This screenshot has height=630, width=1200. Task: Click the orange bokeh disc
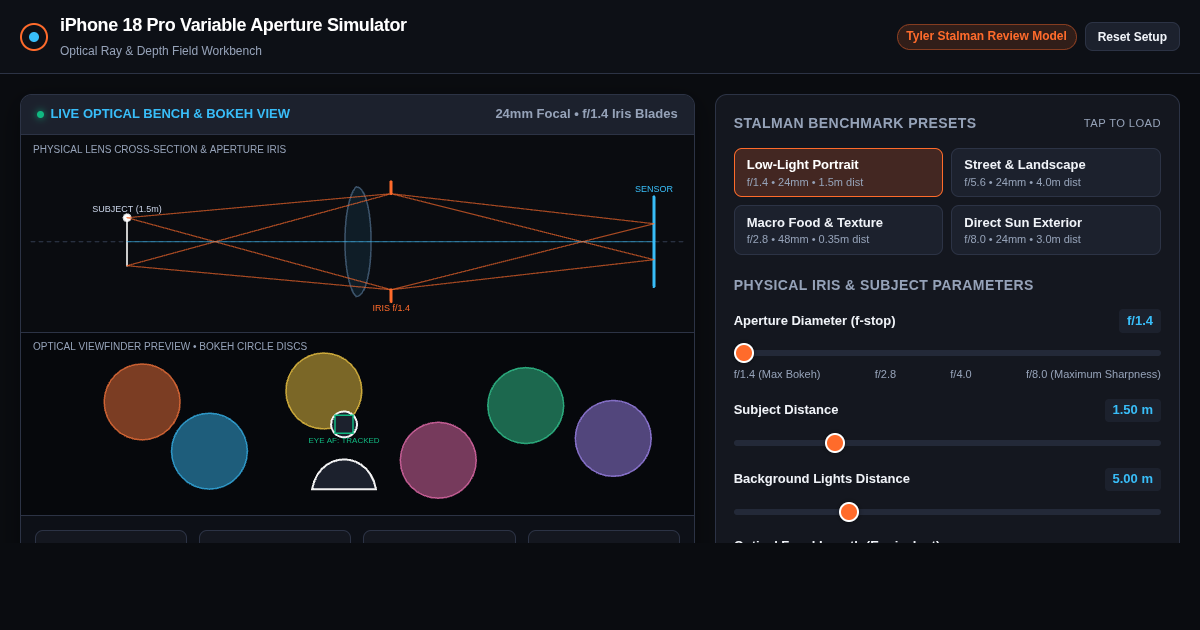click(142, 402)
